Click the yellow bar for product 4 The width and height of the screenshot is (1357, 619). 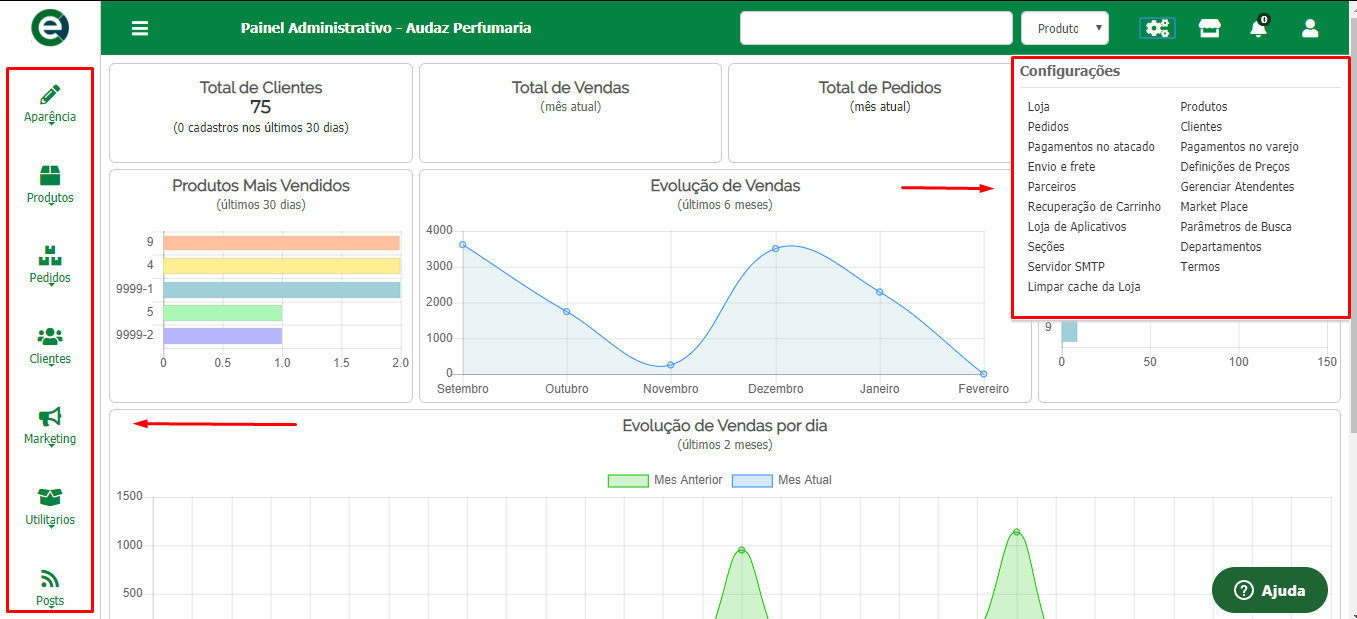pyautogui.click(x=281, y=266)
